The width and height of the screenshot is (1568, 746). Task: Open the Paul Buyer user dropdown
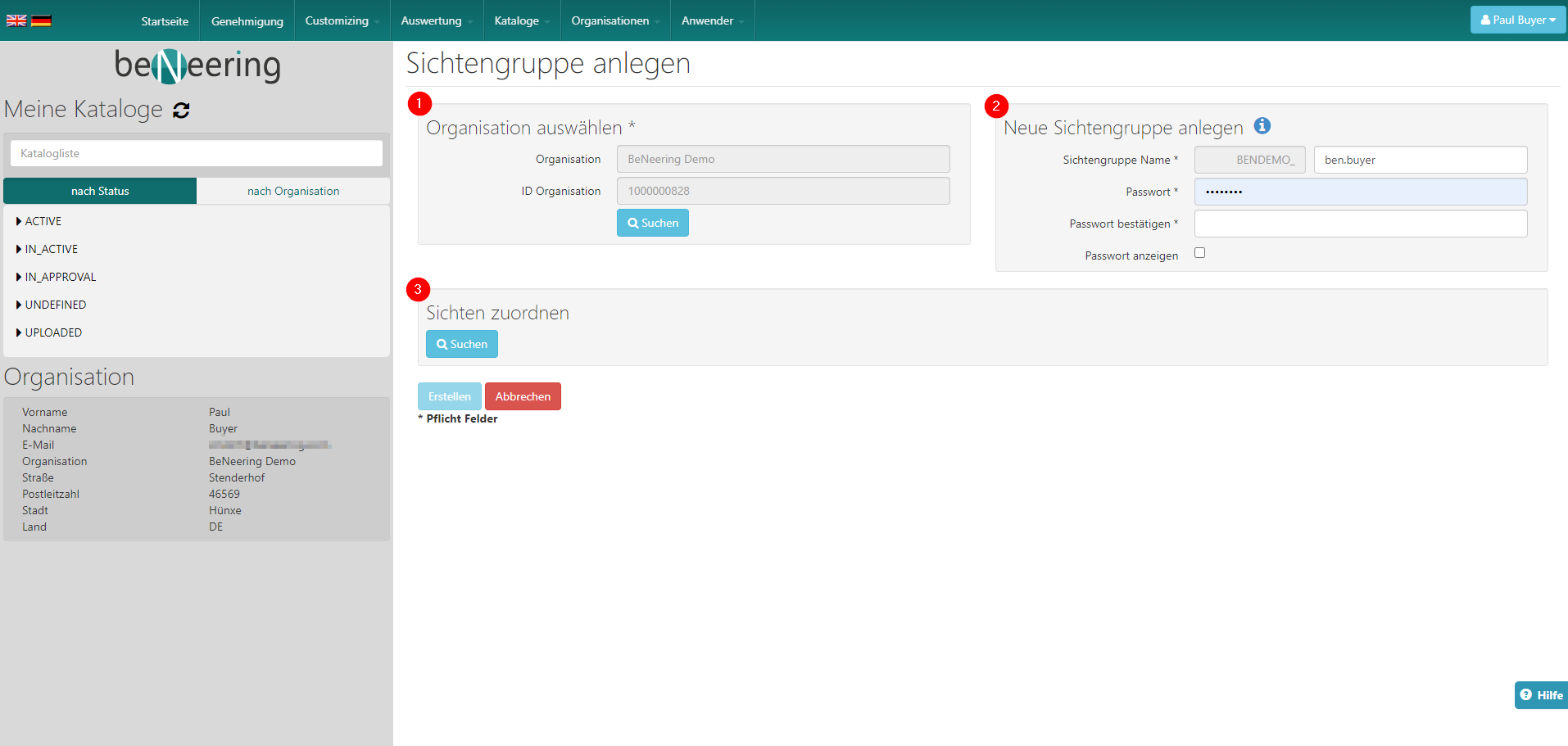click(x=1517, y=20)
